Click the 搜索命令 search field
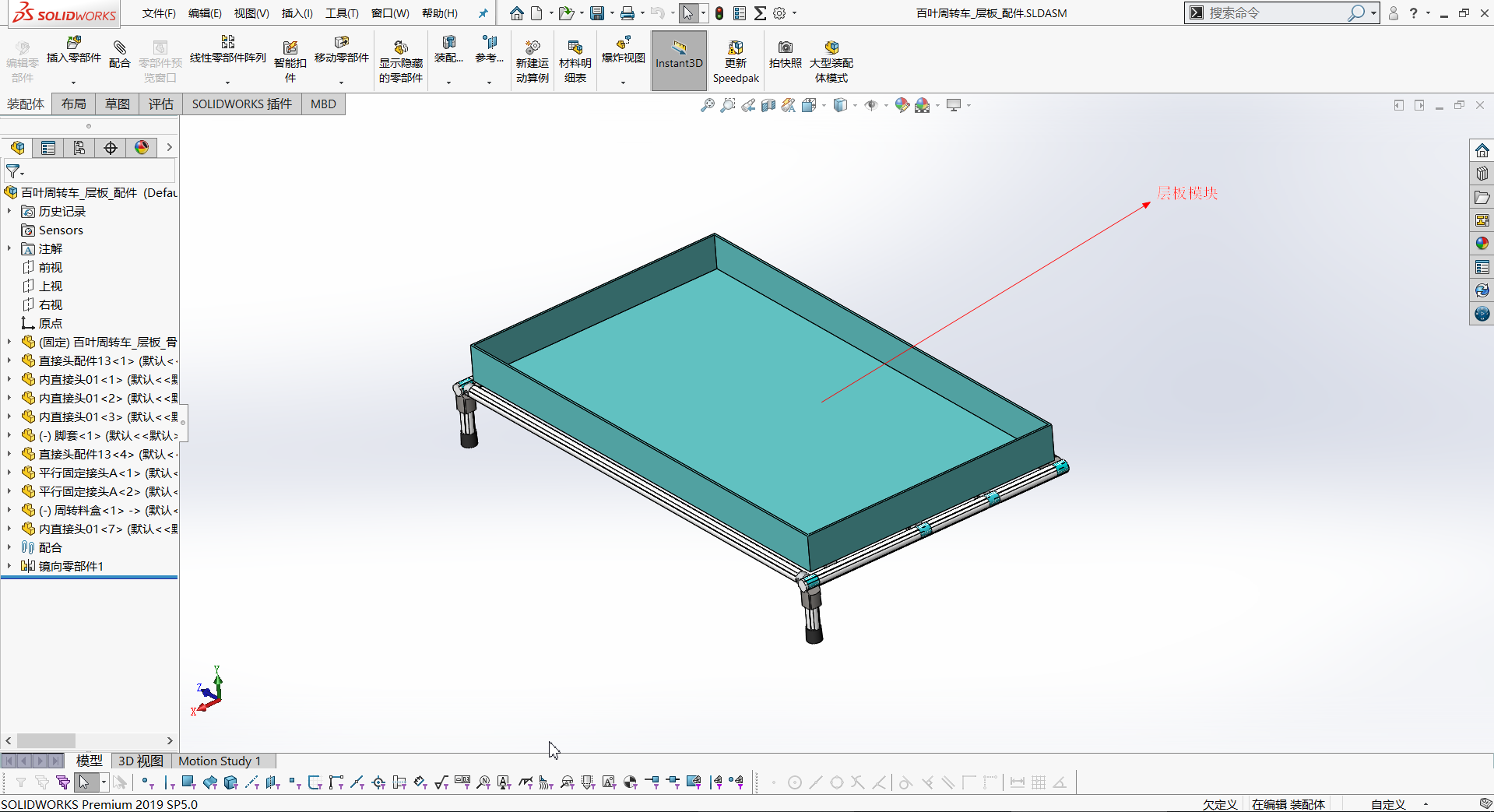This screenshot has width=1494, height=812. (1276, 13)
